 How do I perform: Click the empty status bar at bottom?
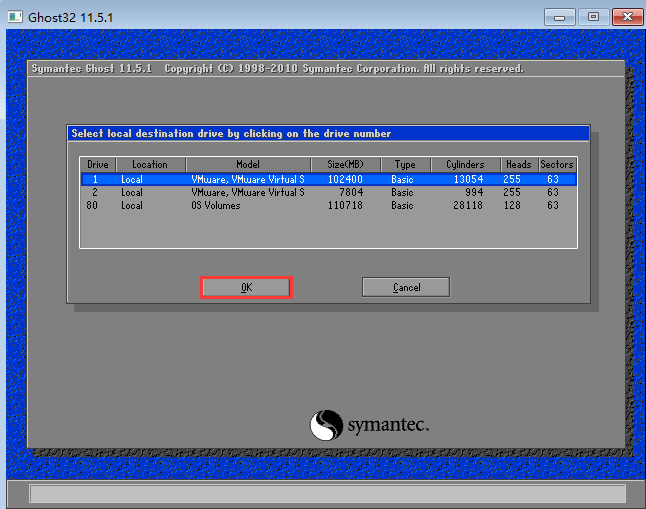[327, 493]
